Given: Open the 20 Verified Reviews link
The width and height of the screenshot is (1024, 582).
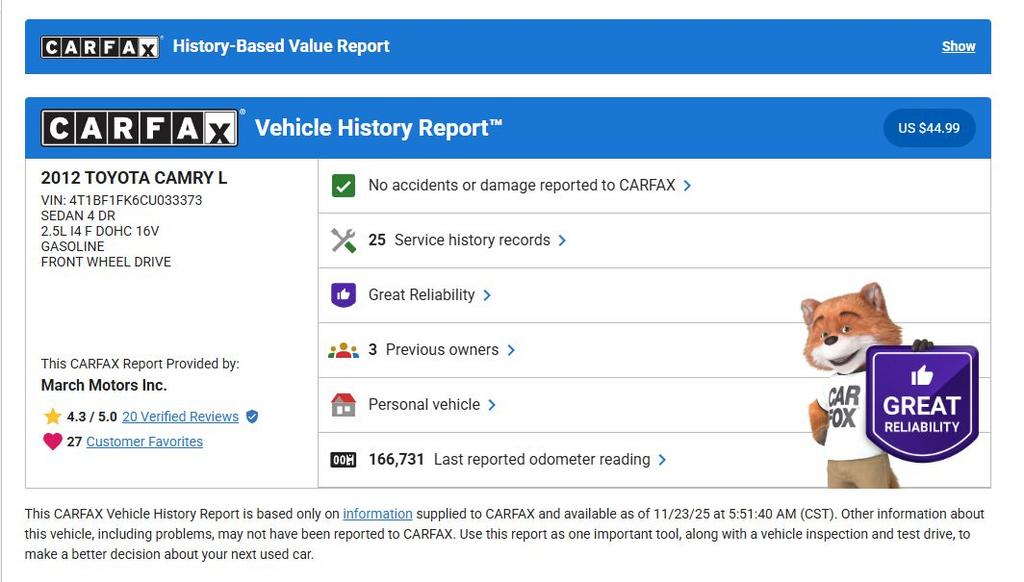Looking at the screenshot, I should click(180, 416).
